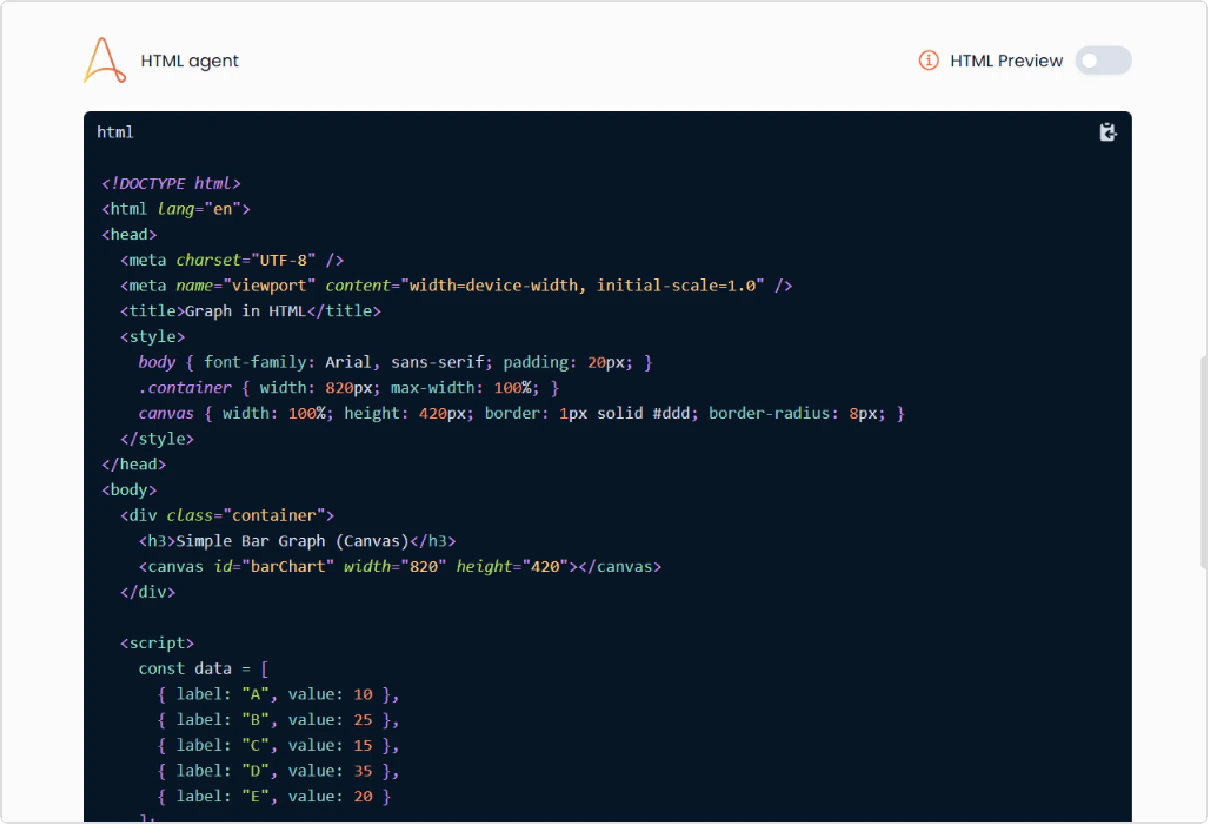Turn off the preview toggle knob
1208x824 pixels.
(x=1091, y=60)
